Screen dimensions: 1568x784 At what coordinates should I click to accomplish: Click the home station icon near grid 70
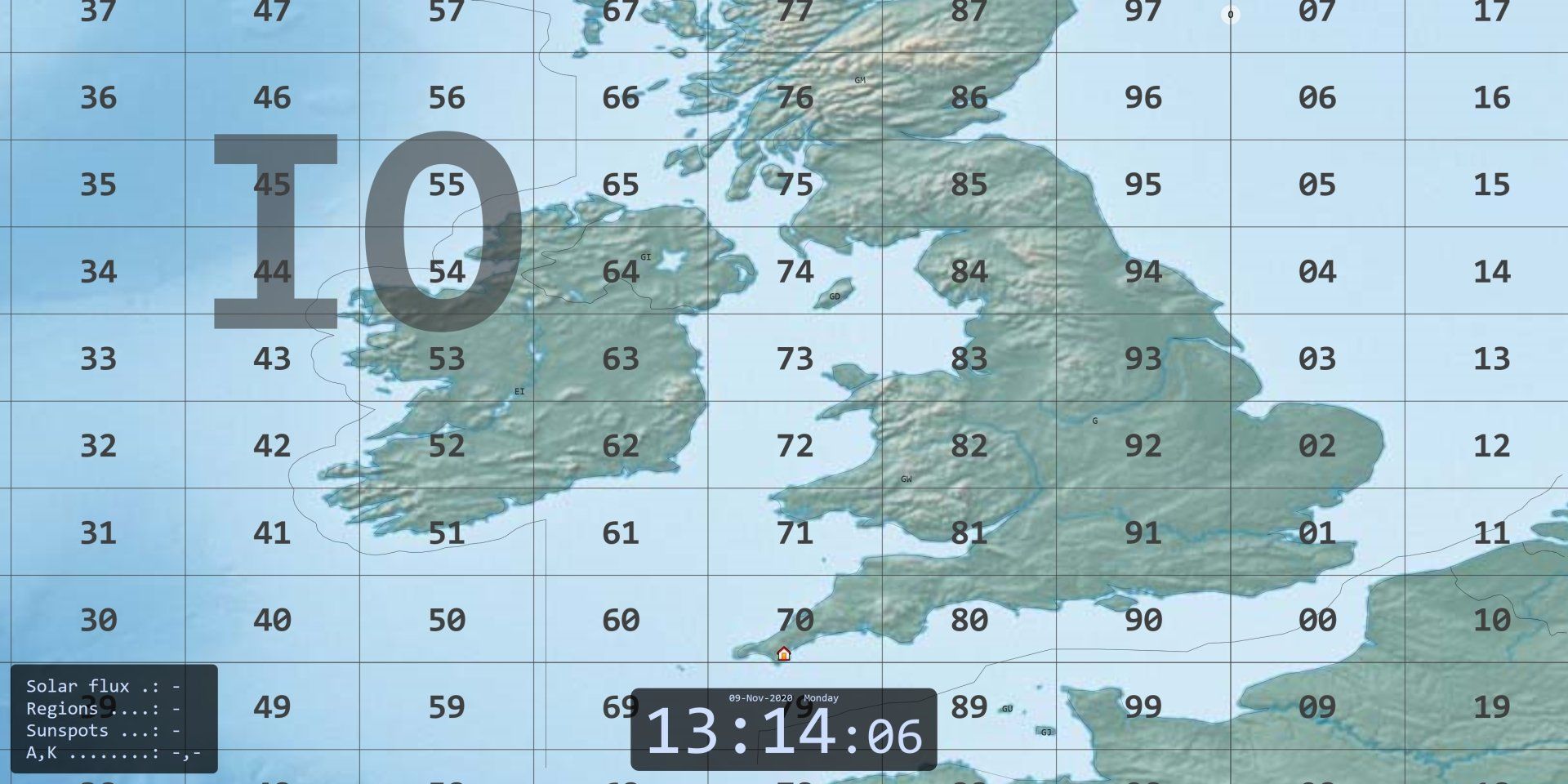782,653
